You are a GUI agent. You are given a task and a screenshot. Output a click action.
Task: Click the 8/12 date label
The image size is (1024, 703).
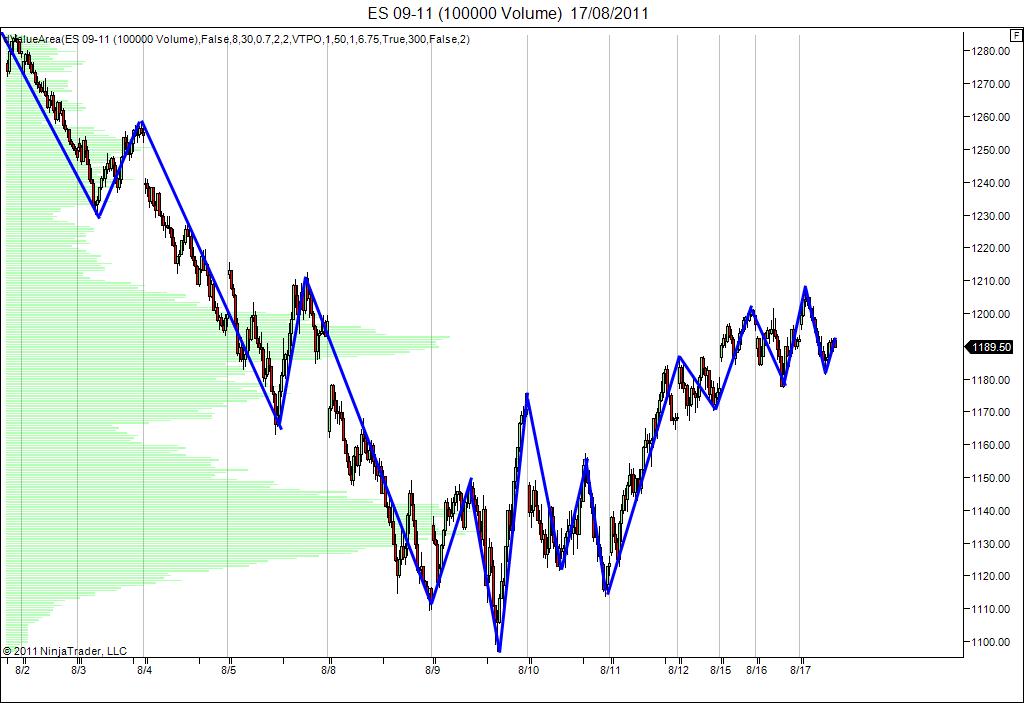pyautogui.click(x=679, y=670)
